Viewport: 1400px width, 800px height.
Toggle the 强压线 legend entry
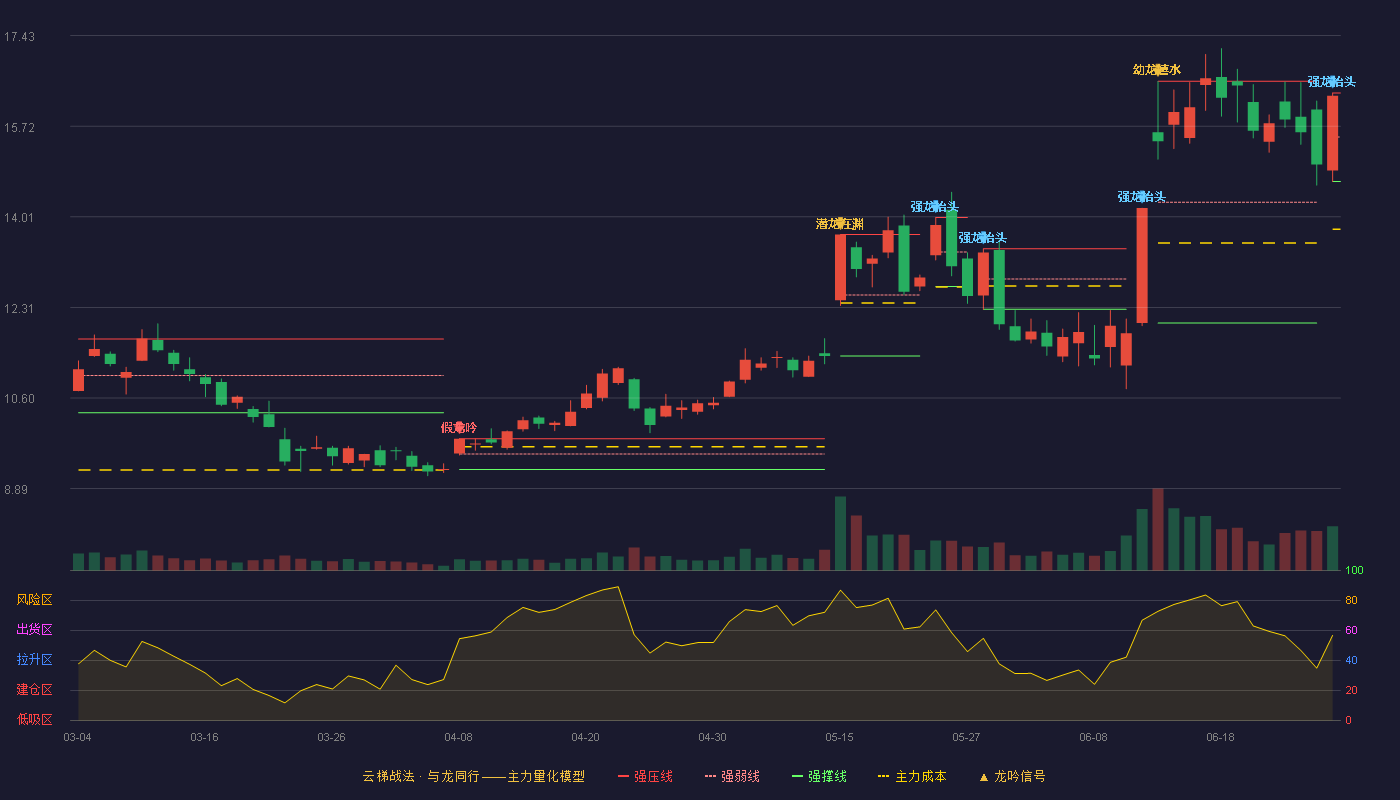(645, 776)
